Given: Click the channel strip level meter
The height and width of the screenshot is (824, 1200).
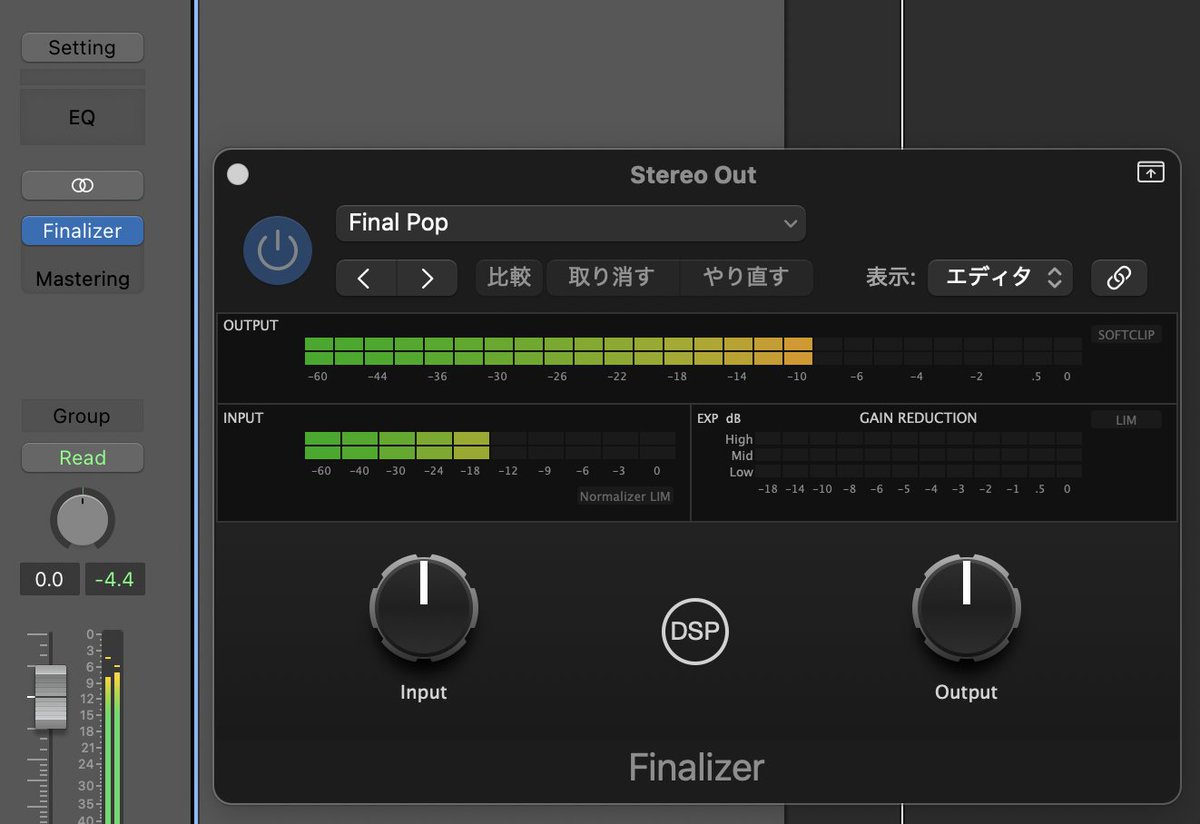Looking at the screenshot, I should pyautogui.click(x=113, y=727).
